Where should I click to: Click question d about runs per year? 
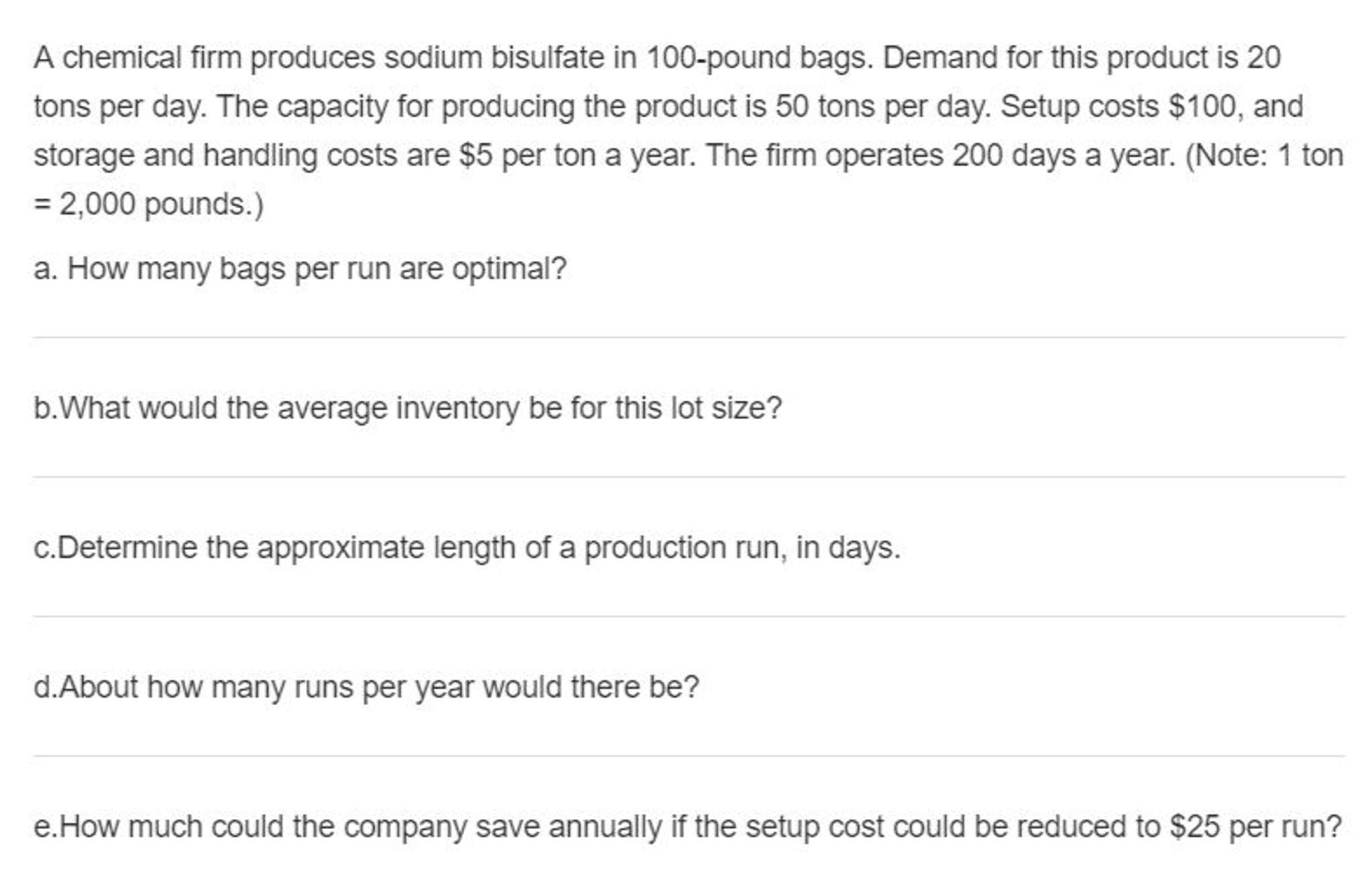click(x=366, y=687)
